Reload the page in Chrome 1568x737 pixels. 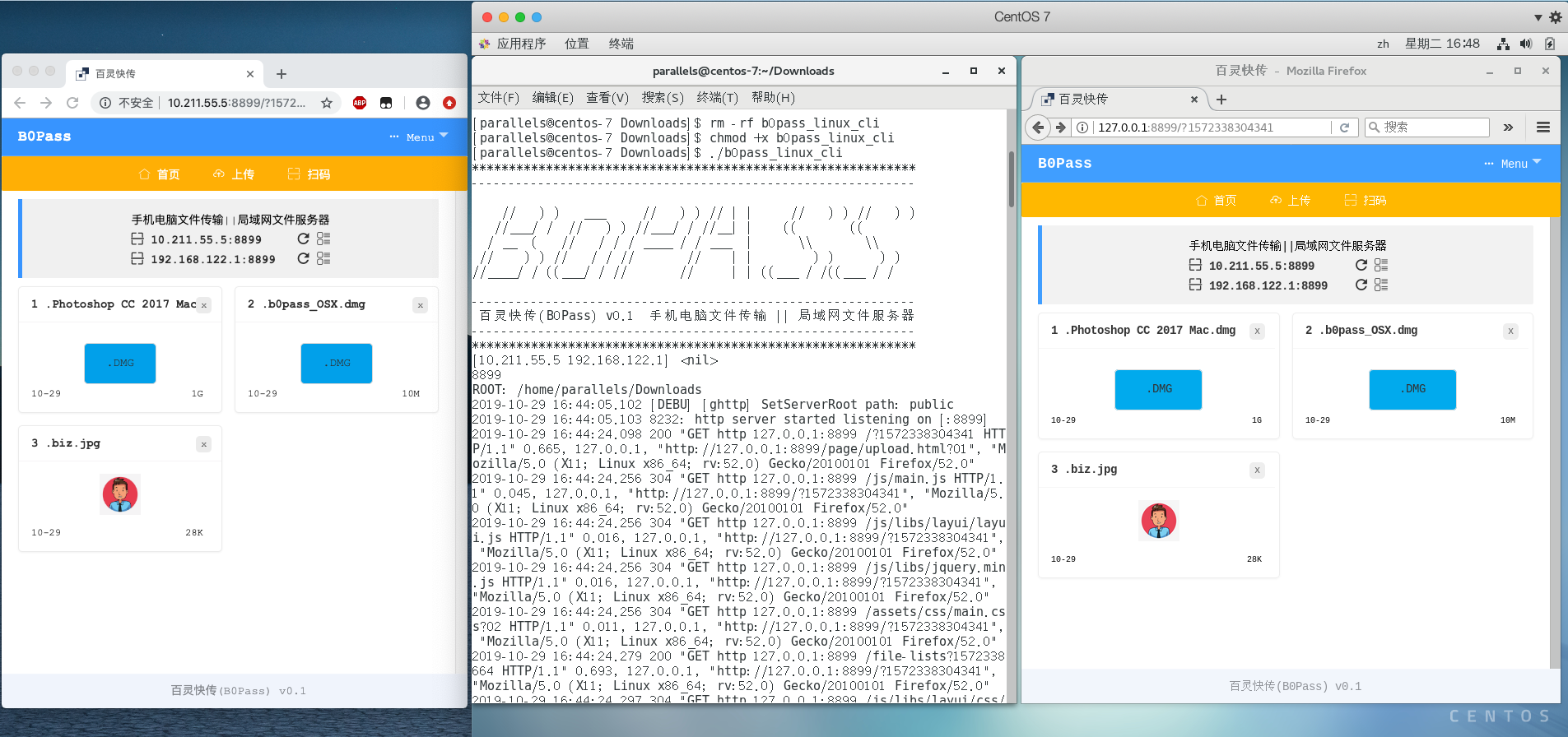(72, 103)
